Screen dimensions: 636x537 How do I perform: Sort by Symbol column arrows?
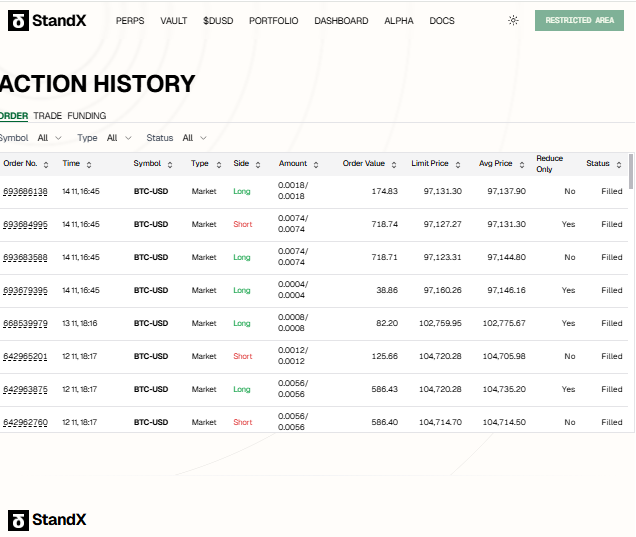click(x=170, y=164)
